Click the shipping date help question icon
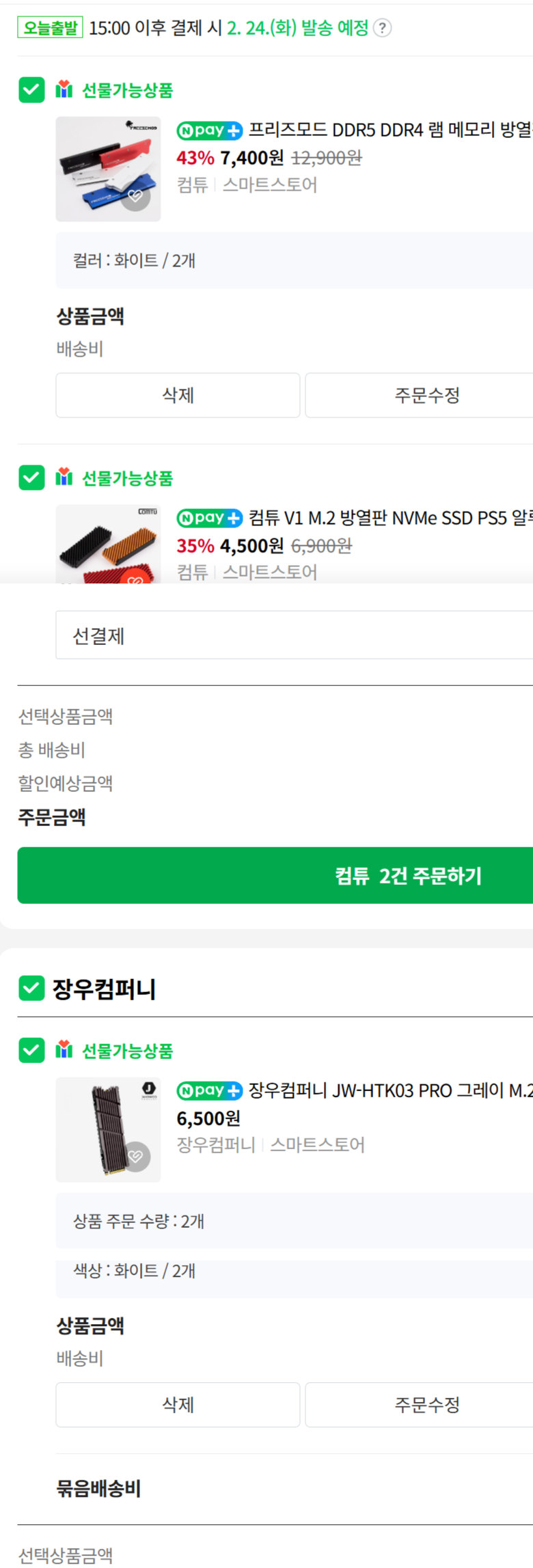The image size is (533, 1568). [383, 28]
